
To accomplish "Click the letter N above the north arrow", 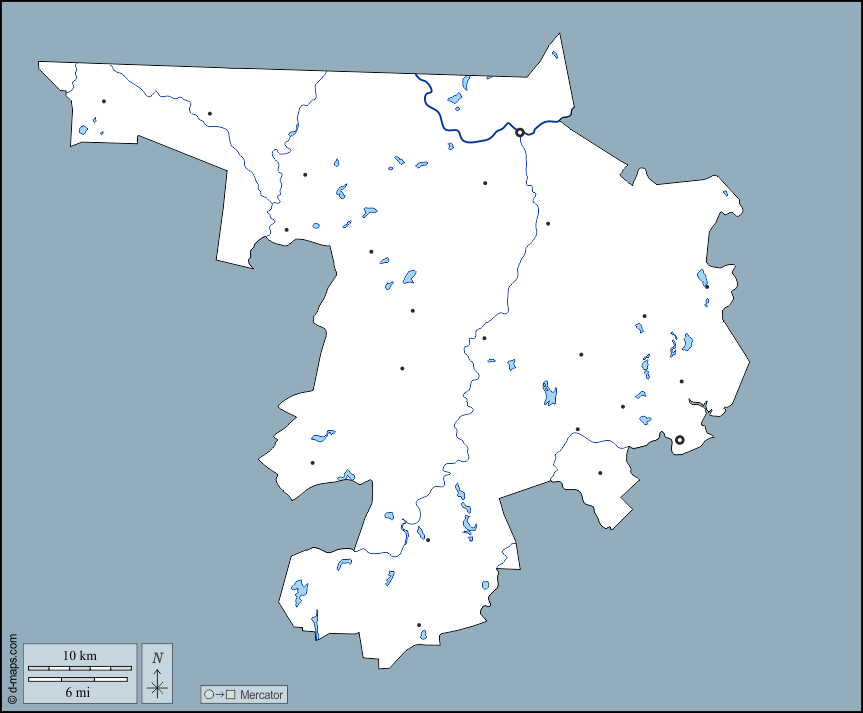I will (x=157, y=657).
